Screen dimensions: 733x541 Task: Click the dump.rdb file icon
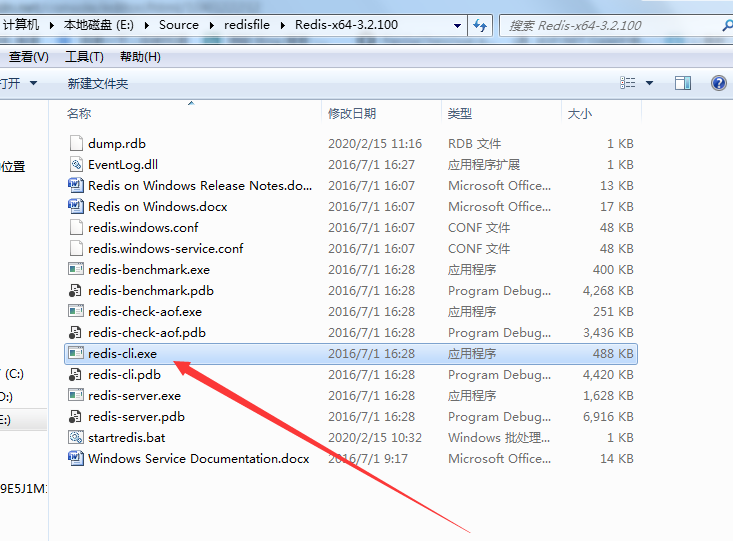click(76, 143)
